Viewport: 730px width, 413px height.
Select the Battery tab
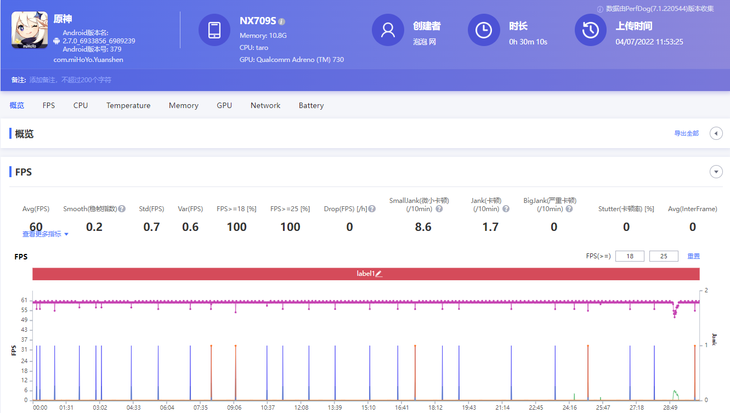click(x=311, y=105)
